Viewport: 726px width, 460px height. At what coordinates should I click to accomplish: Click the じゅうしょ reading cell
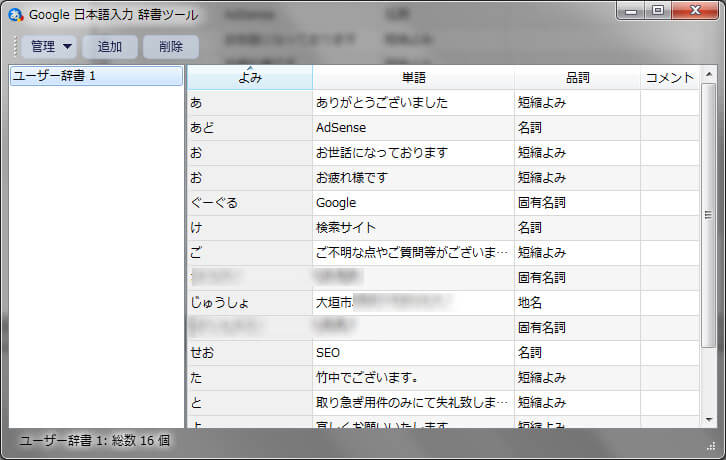click(250, 302)
